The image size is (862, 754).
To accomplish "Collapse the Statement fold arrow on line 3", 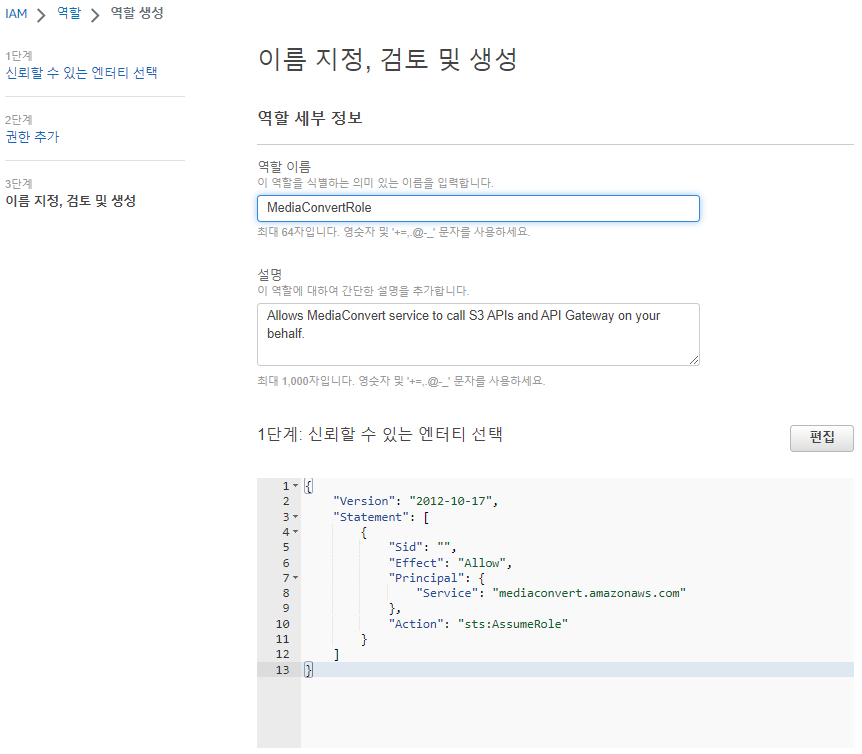I will coord(296,517).
